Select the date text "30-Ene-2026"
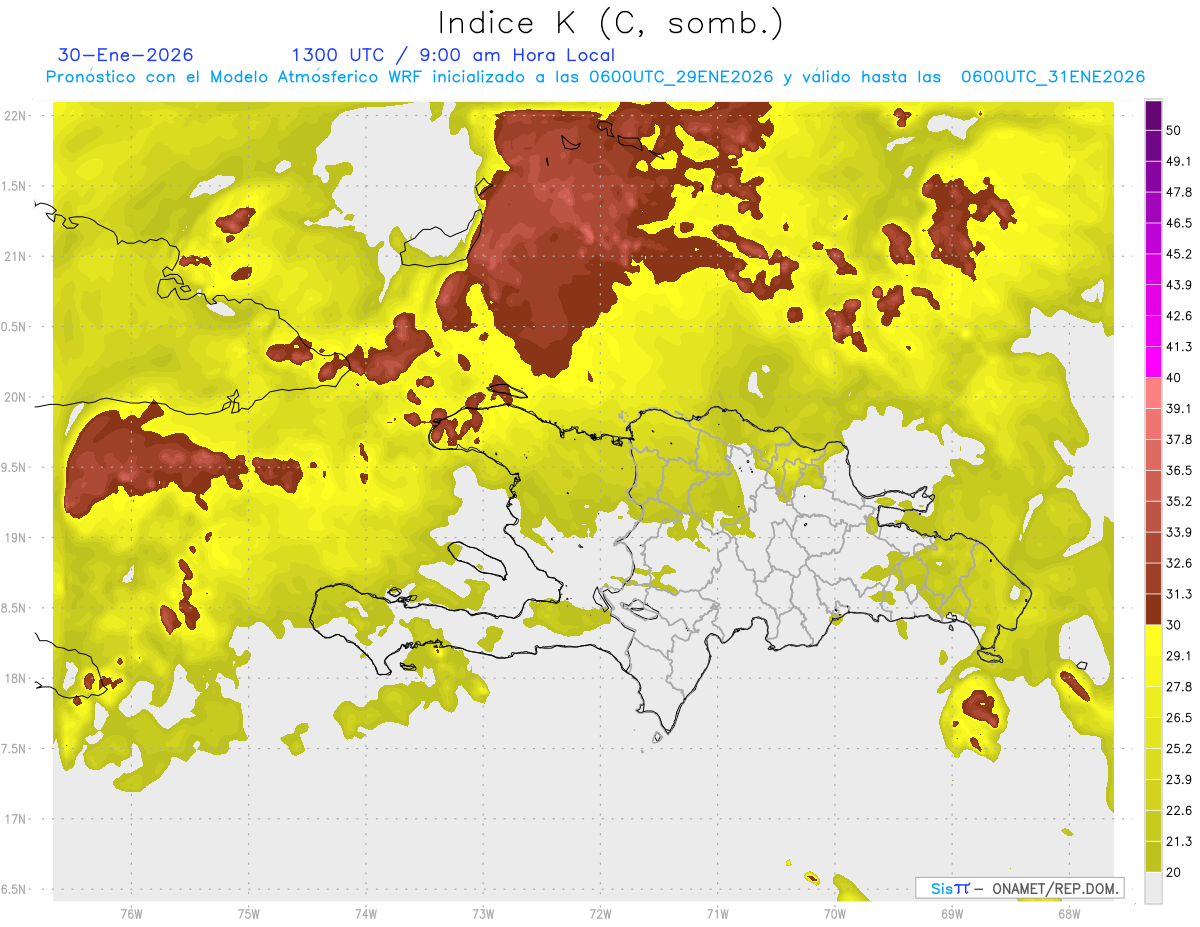1200x927 pixels. (126, 55)
